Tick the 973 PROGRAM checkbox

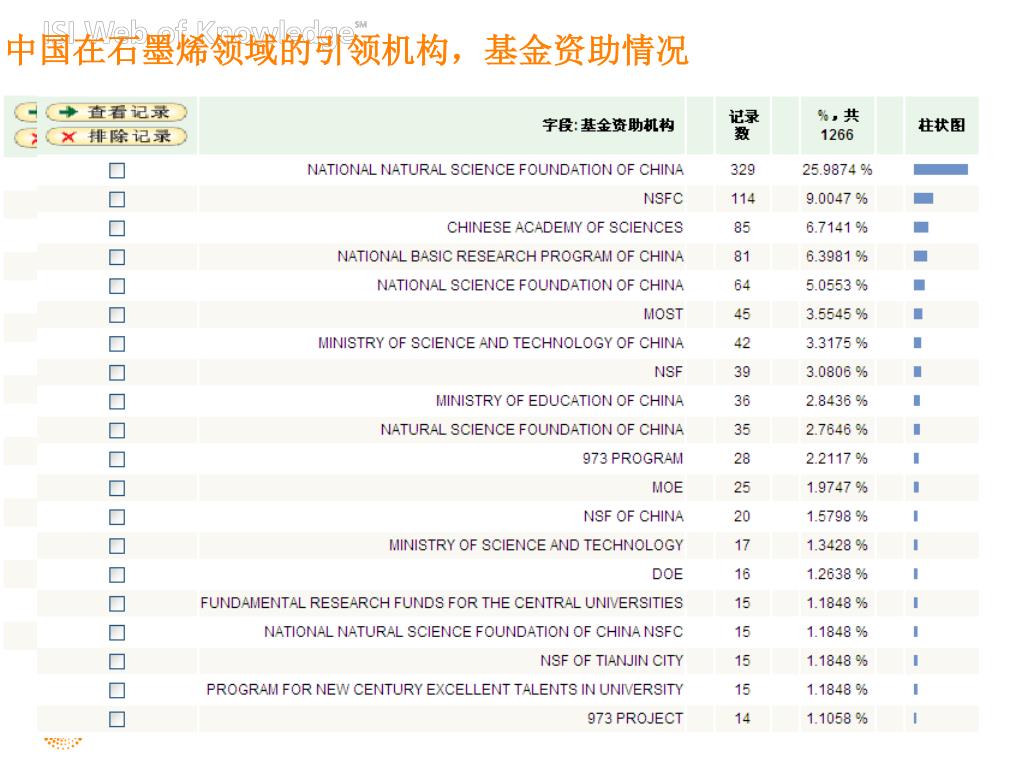(x=117, y=459)
